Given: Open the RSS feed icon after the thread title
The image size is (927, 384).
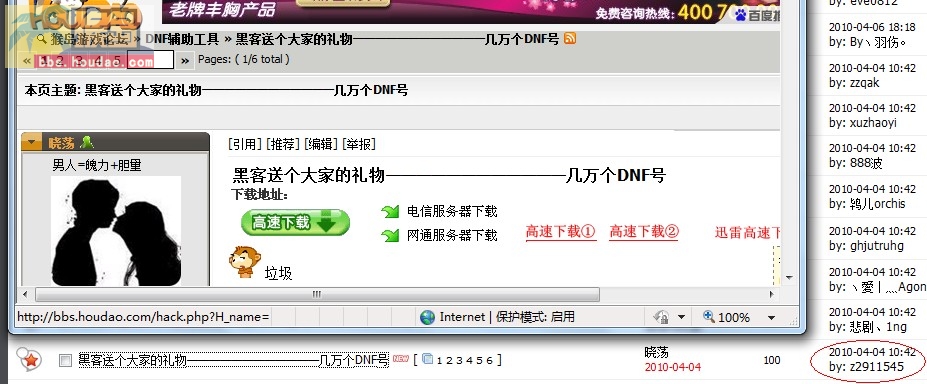Looking at the screenshot, I should coord(570,39).
